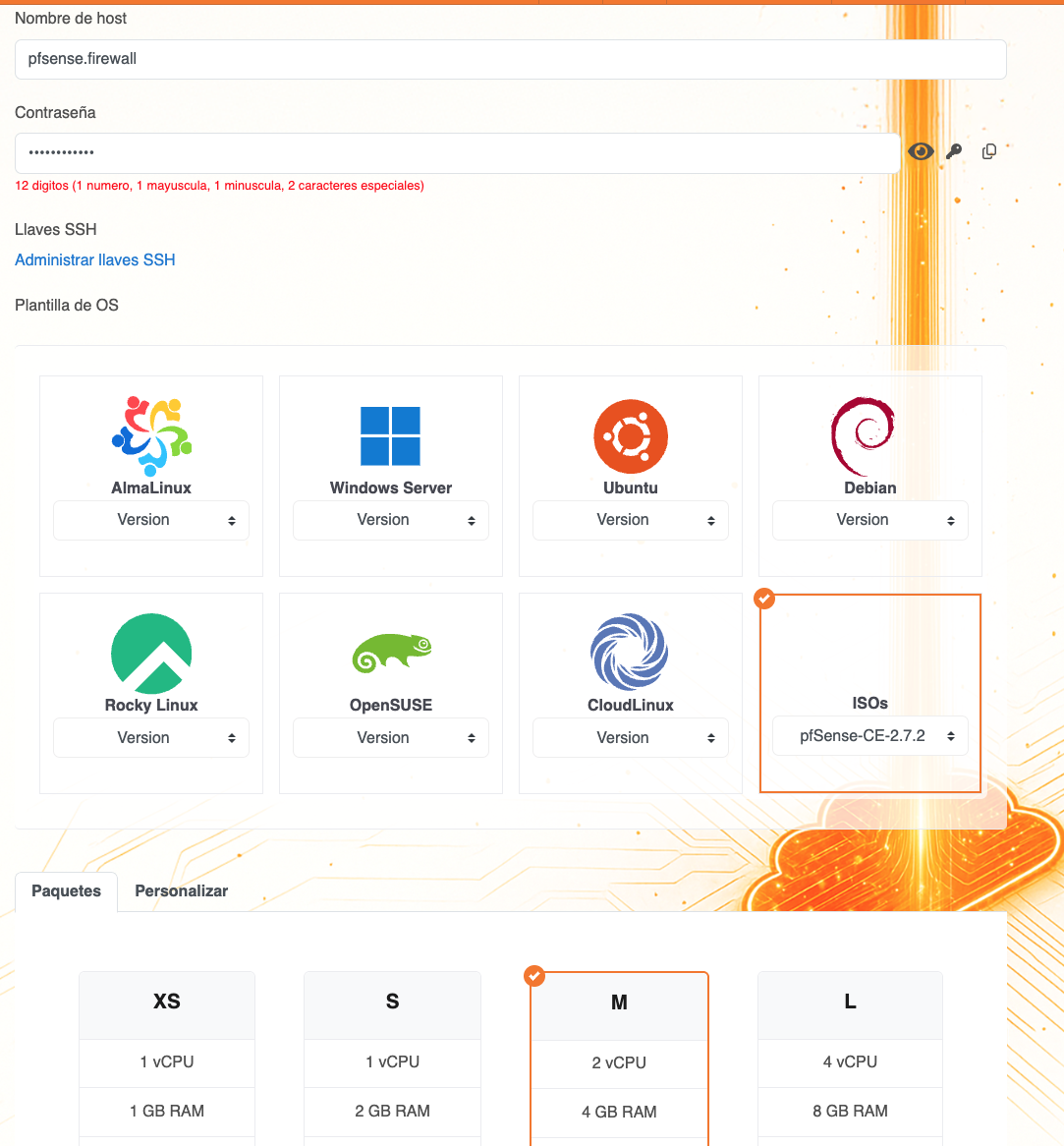The image size is (1064, 1146).
Task: Click the OpenSUSE chameleon logo
Action: pos(391,653)
